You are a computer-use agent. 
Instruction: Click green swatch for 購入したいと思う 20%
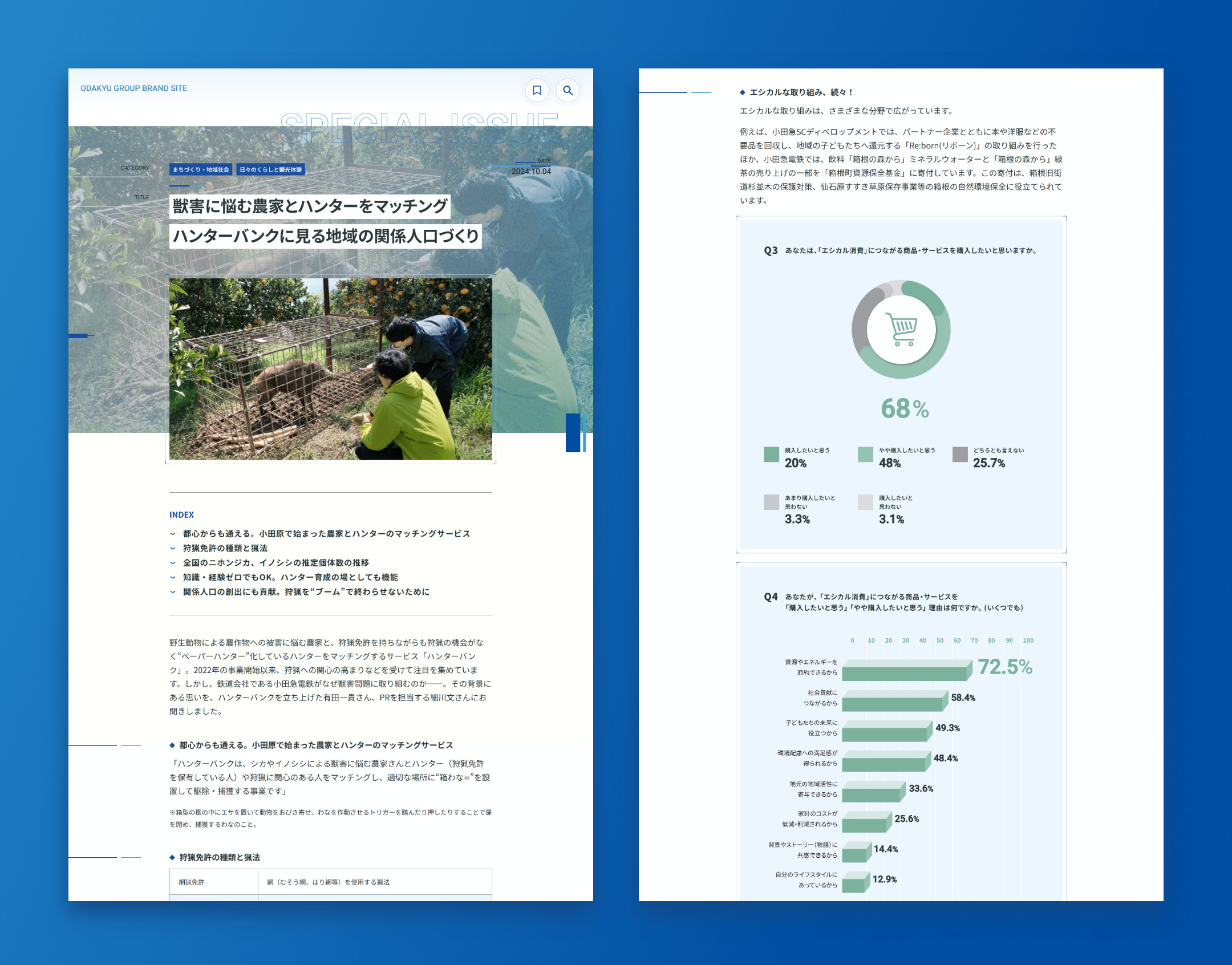771,455
